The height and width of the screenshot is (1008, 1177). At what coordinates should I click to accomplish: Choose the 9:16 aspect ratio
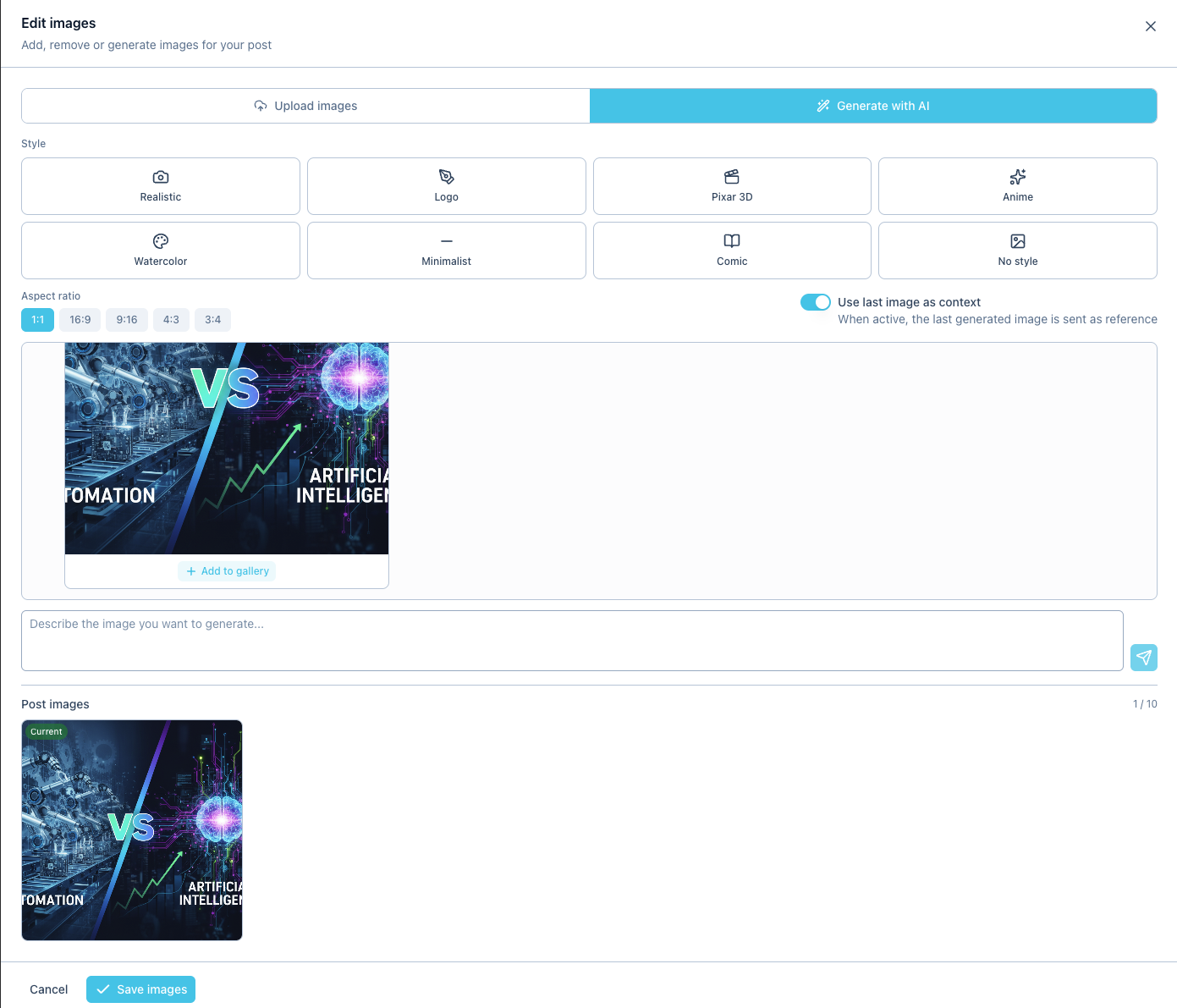(x=127, y=320)
